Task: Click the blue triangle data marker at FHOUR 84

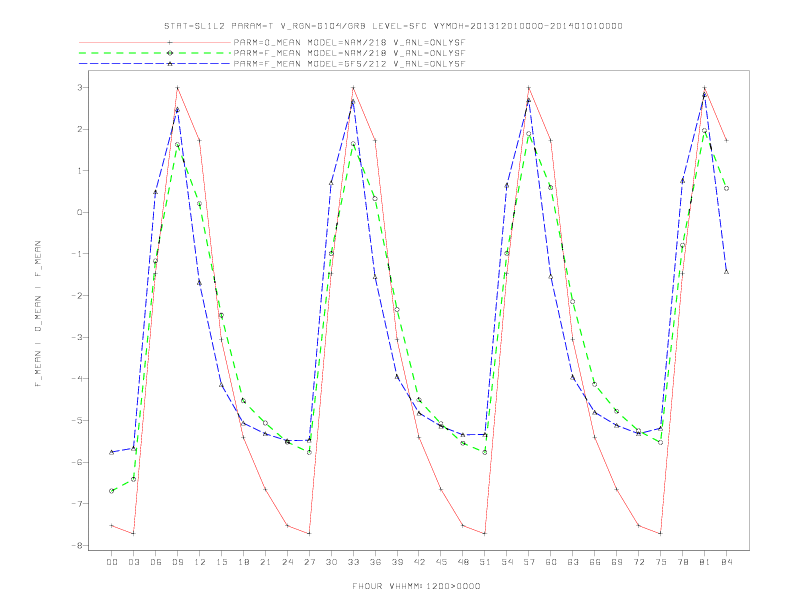Action: coord(726,272)
